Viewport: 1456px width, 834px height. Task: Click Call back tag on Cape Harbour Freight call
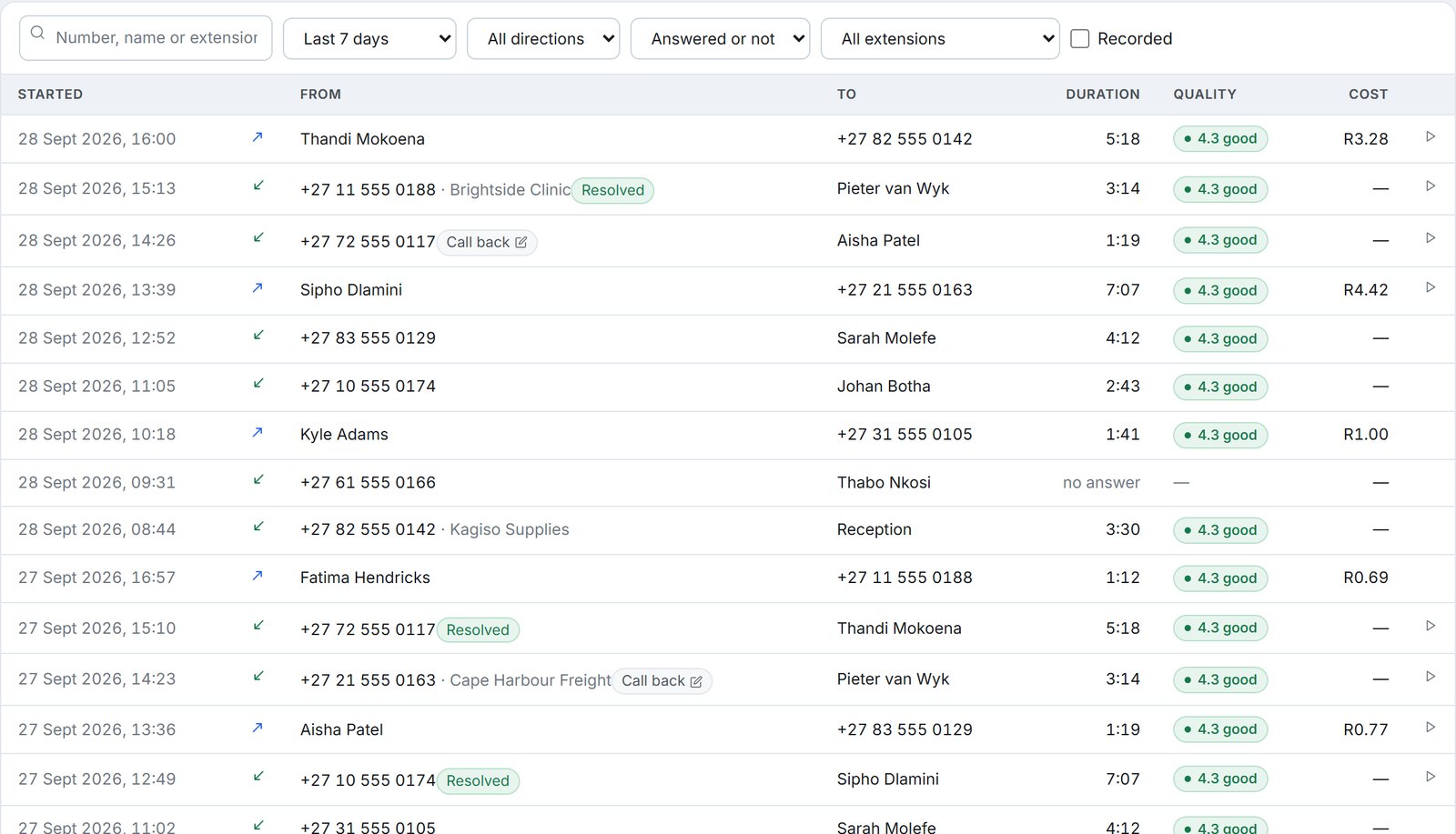tap(662, 680)
